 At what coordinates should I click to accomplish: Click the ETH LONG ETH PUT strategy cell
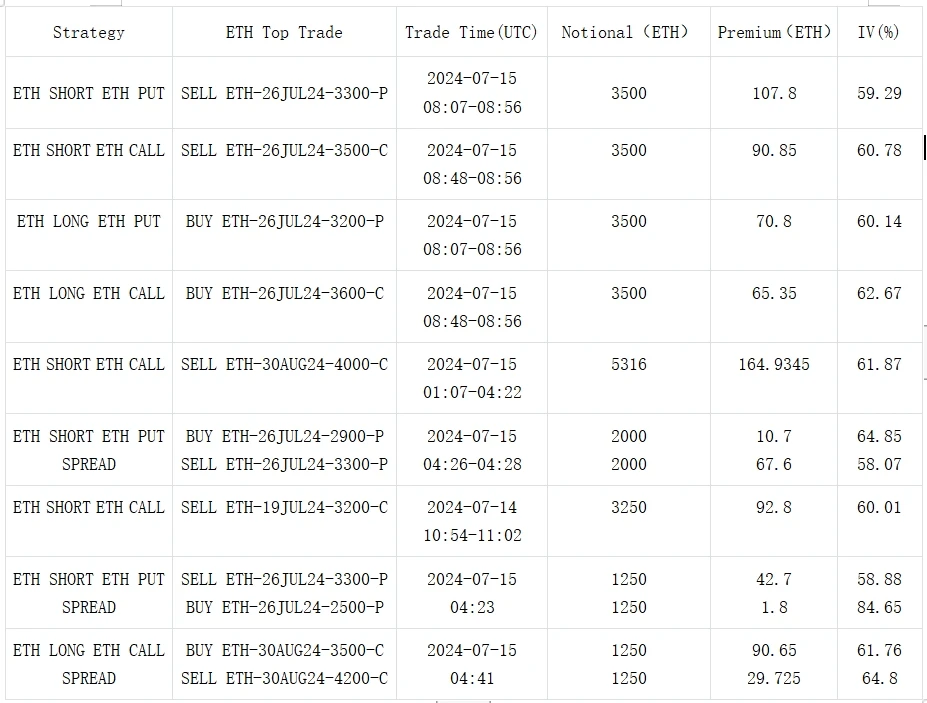pyautogui.click(x=89, y=221)
